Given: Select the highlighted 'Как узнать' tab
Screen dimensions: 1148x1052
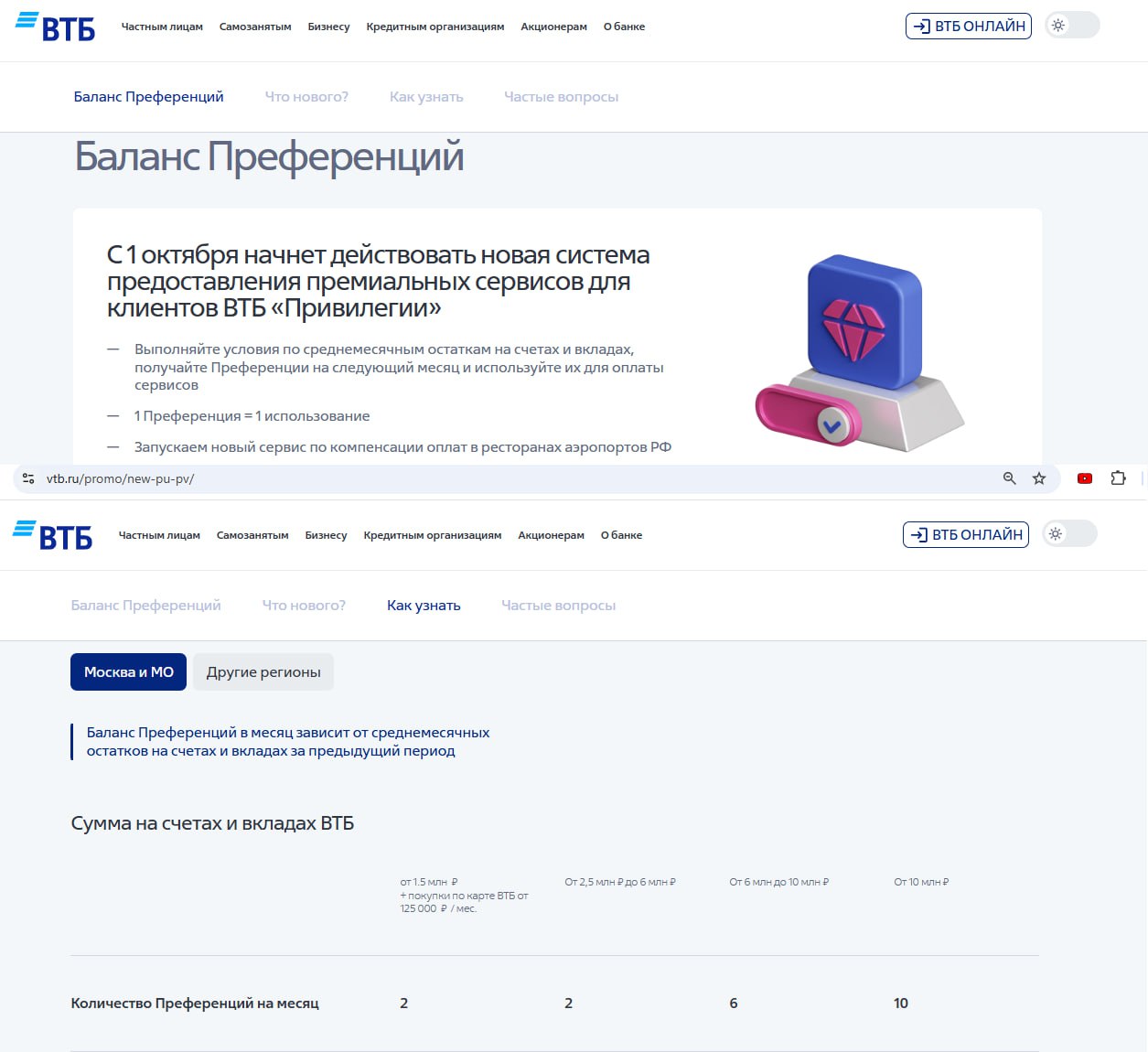Looking at the screenshot, I should click(424, 606).
